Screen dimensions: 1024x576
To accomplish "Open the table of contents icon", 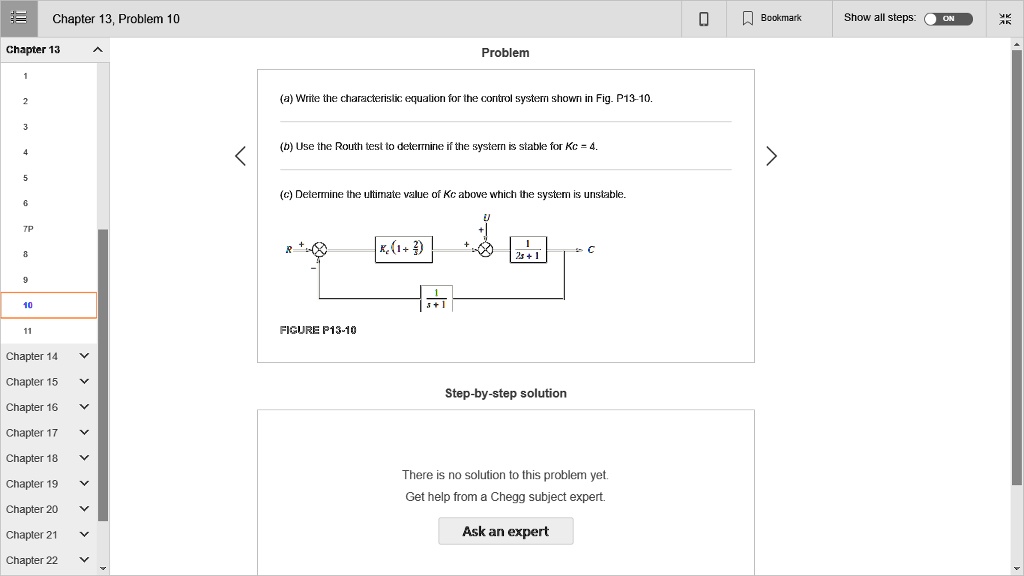I will [18, 17].
